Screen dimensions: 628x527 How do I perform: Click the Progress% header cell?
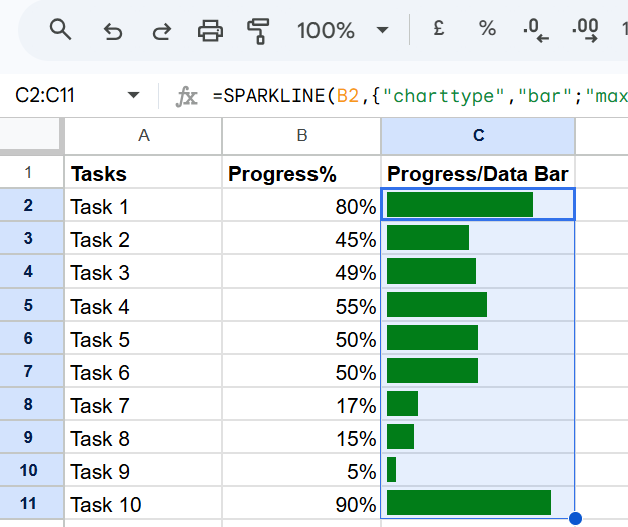click(x=302, y=172)
